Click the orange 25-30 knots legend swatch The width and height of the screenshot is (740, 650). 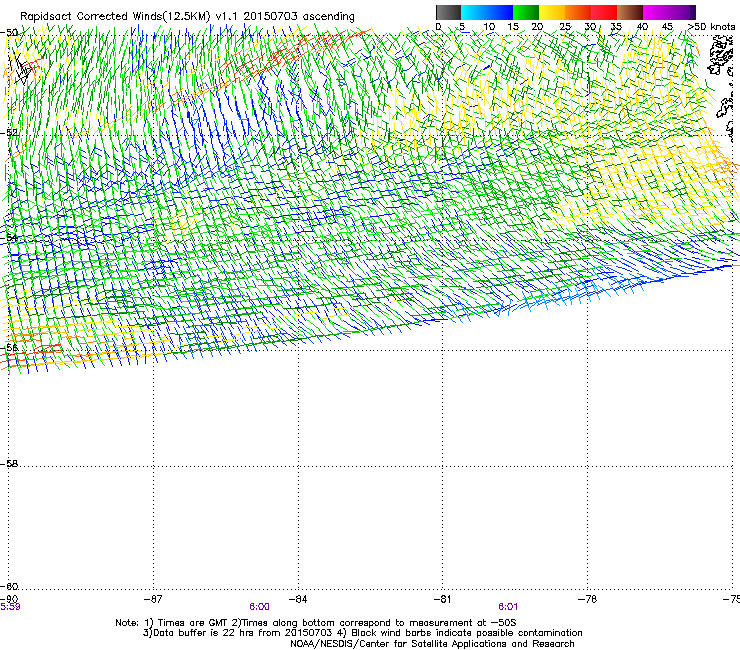(x=578, y=12)
